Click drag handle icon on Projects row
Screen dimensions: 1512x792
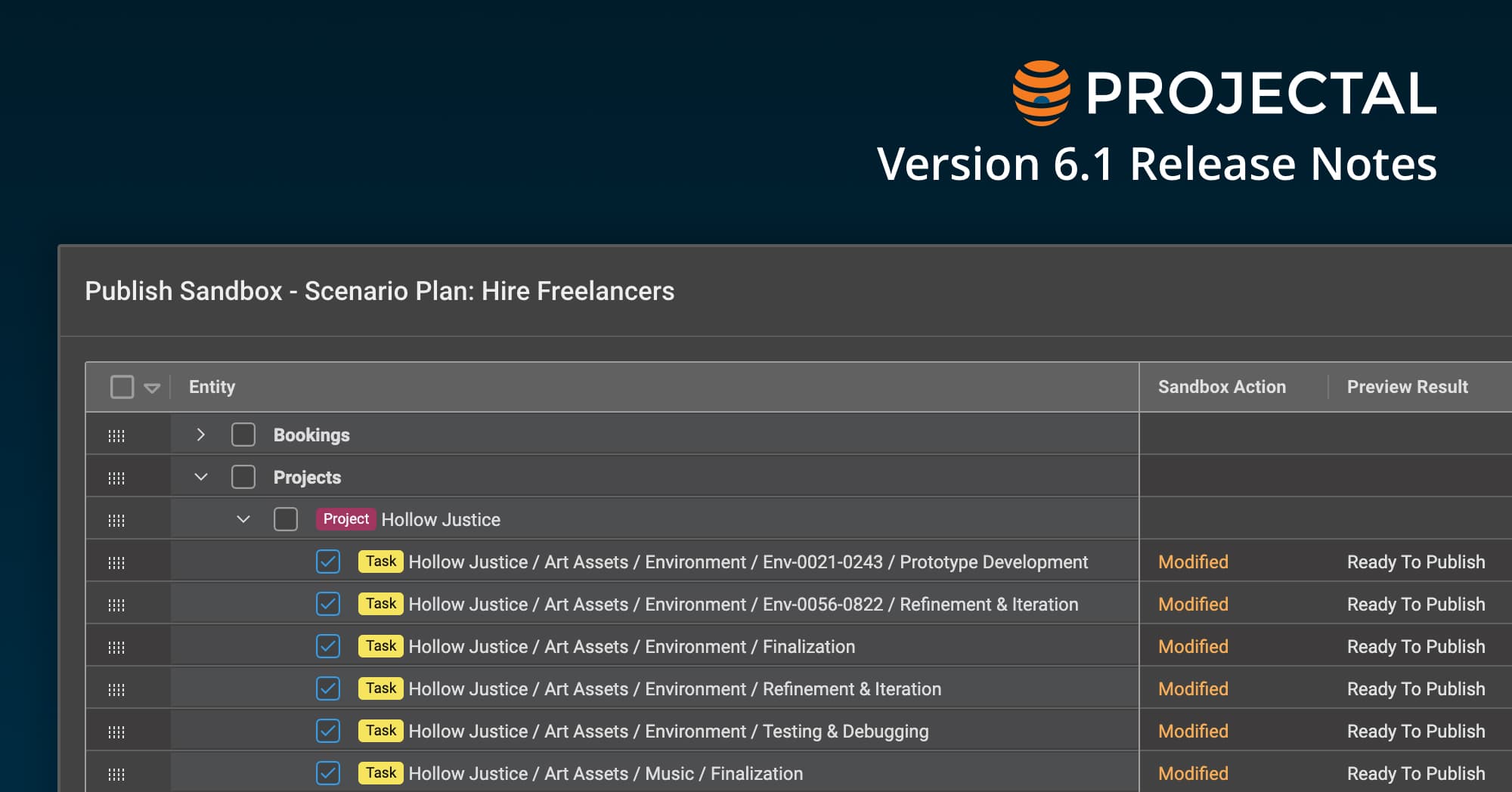(x=116, y=478)
